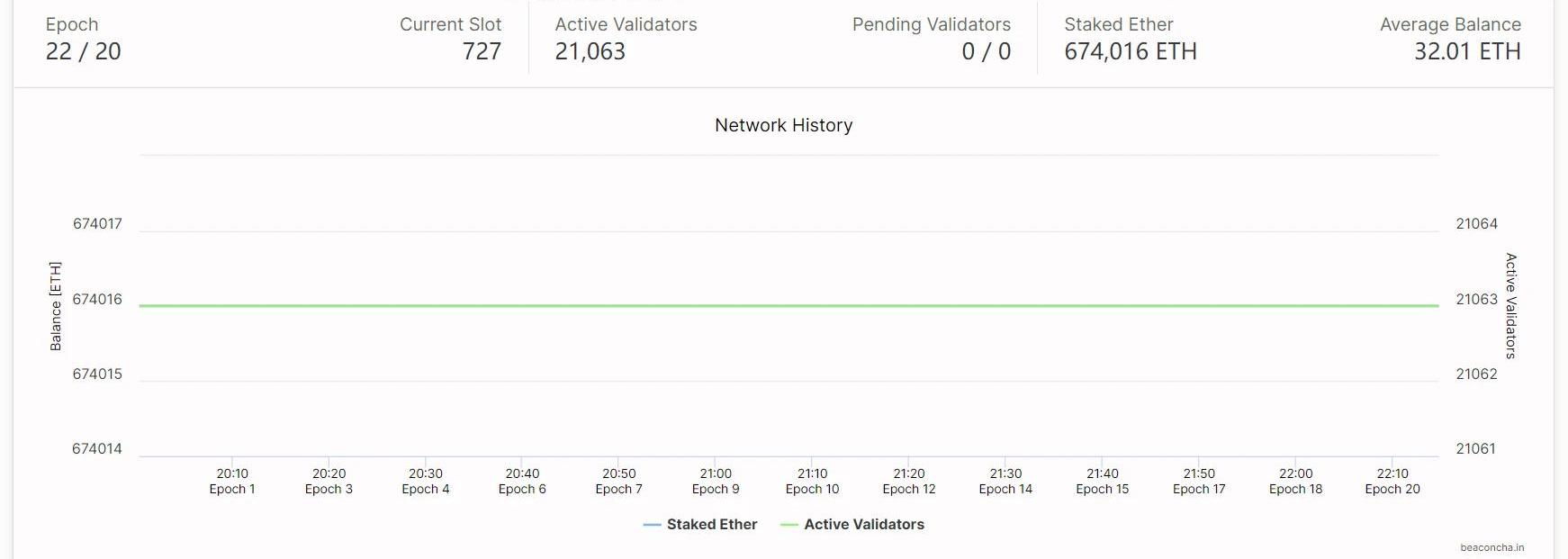Open the beaconcha.in chart credit link

(1491, 547)
